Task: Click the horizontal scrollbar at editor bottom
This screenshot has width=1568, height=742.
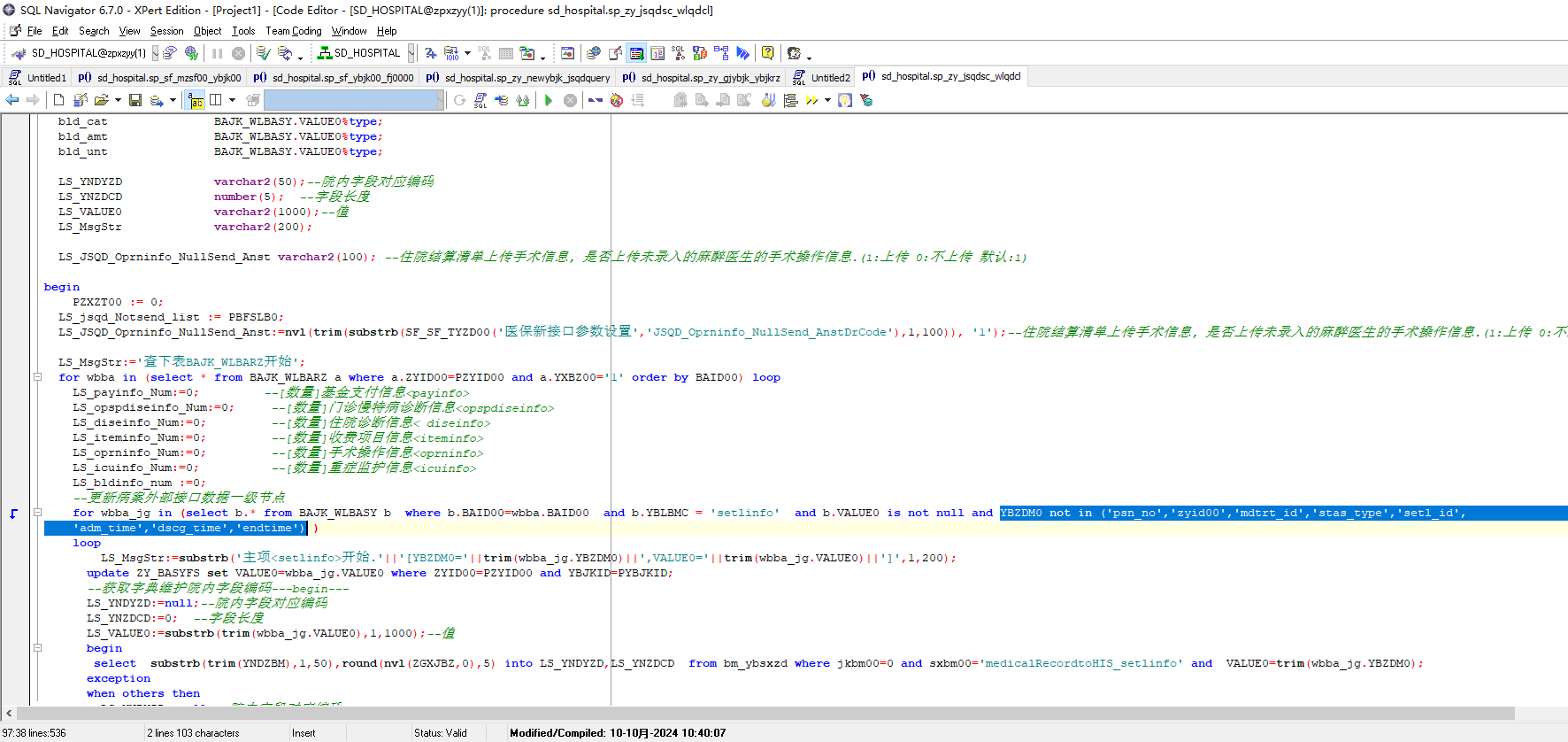Action: [765, 713]
